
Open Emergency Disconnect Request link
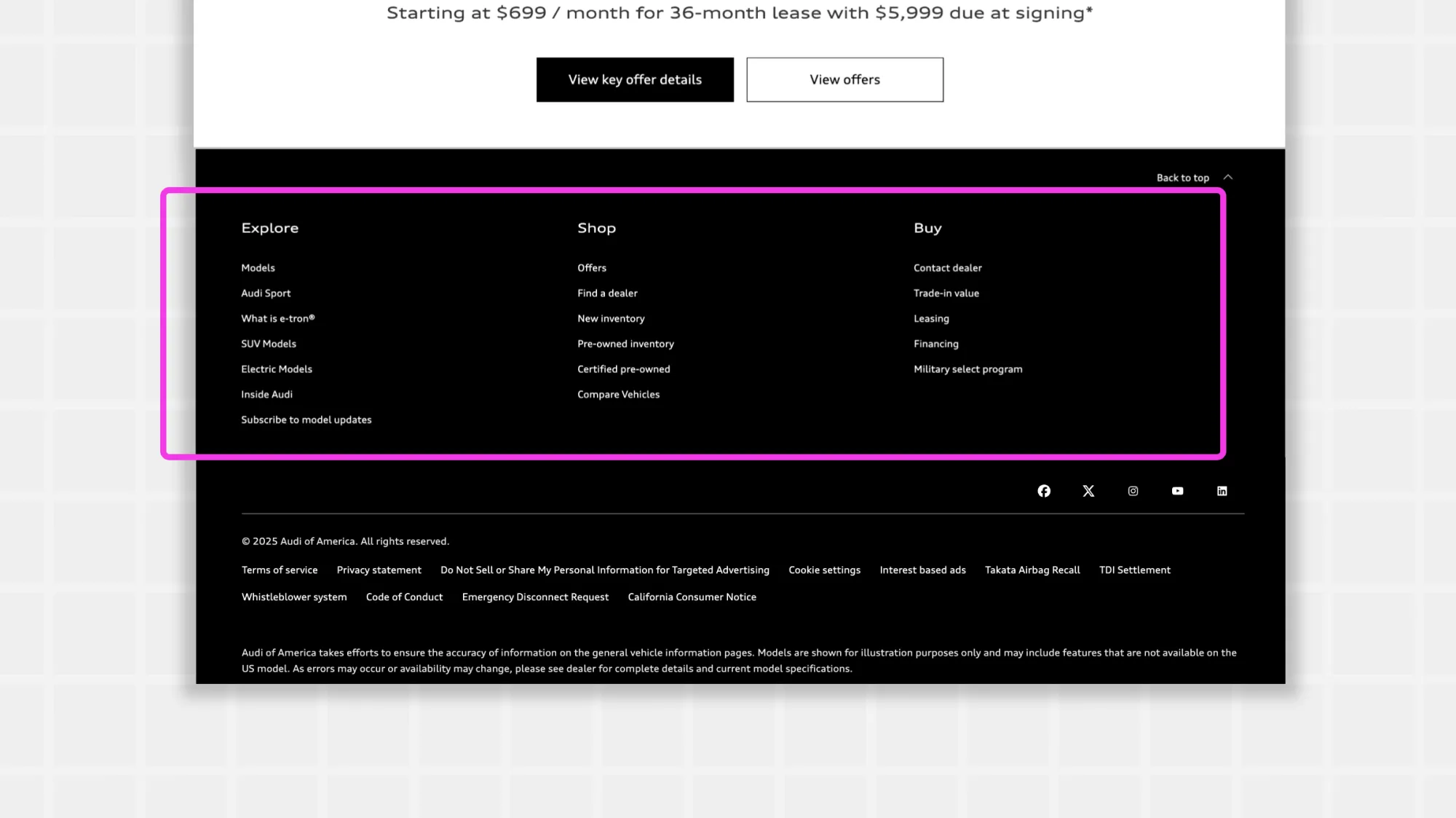click(535, 597)
